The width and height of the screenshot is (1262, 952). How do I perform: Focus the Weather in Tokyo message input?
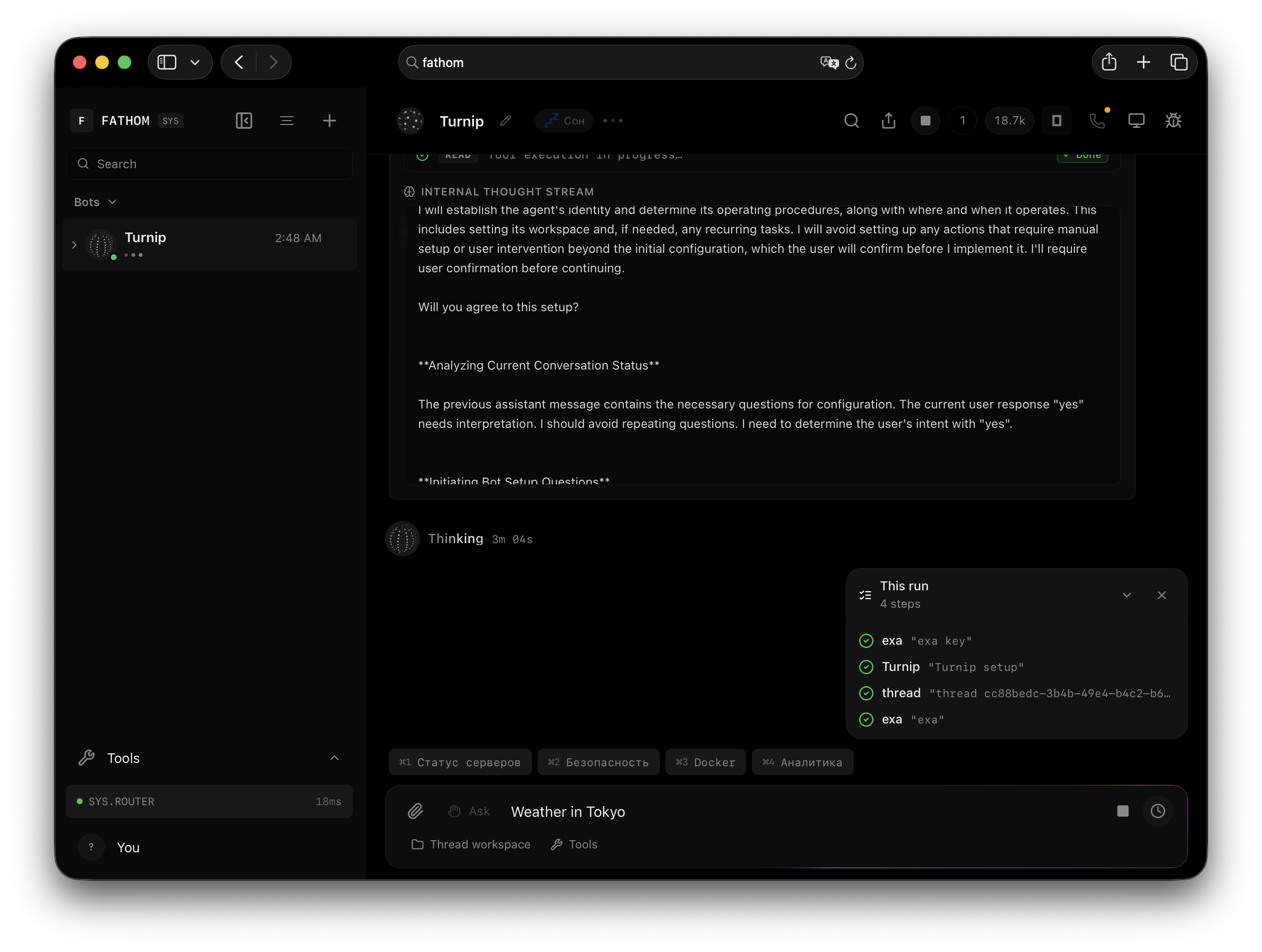[807, 811]
